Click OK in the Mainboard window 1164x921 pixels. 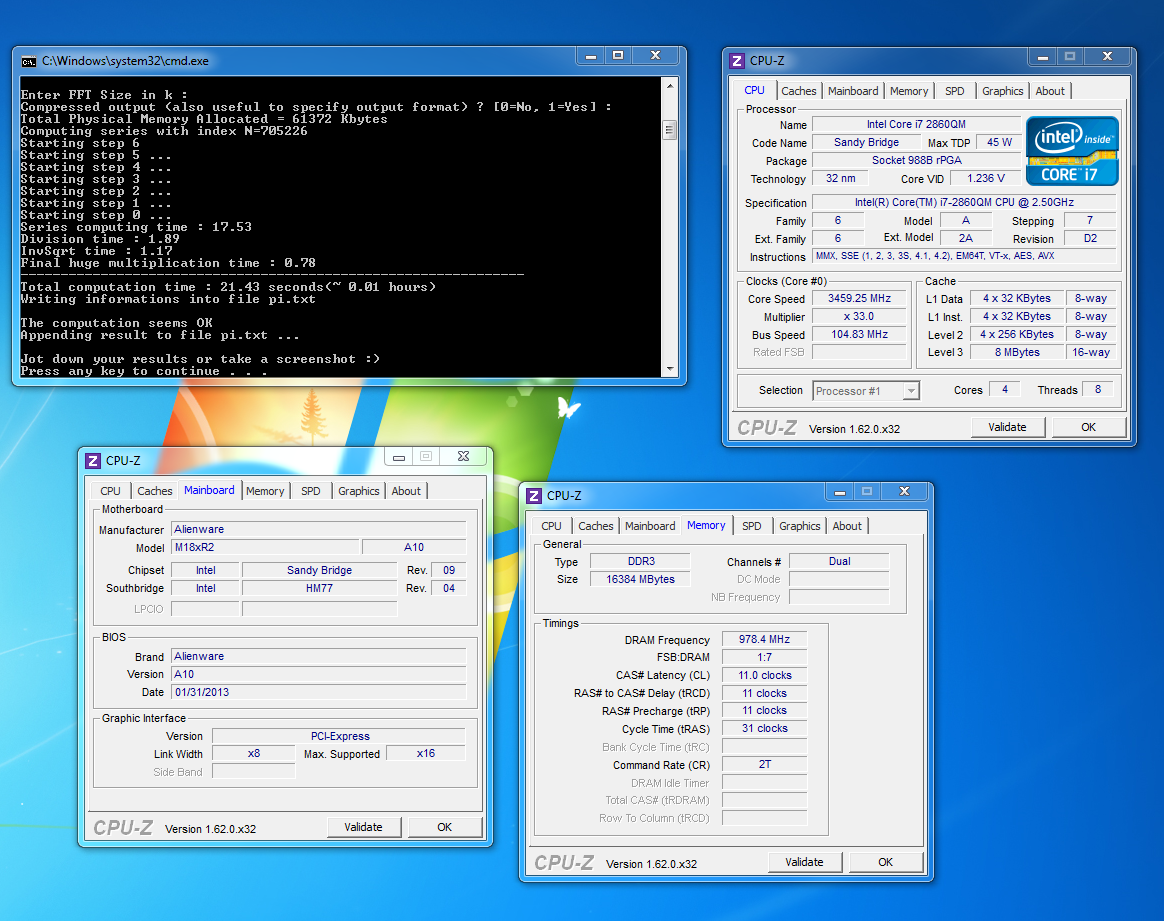[x=444, y=827]
